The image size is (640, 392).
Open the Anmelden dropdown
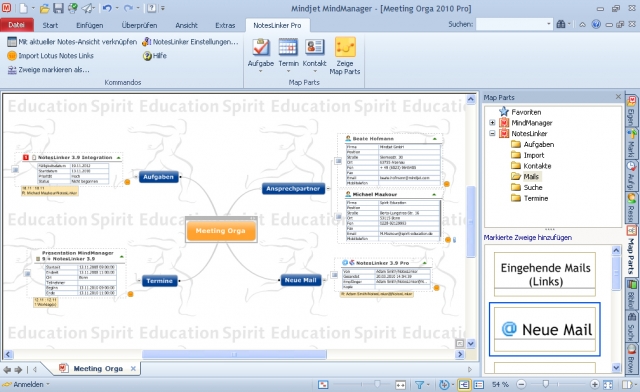point(25,384)
